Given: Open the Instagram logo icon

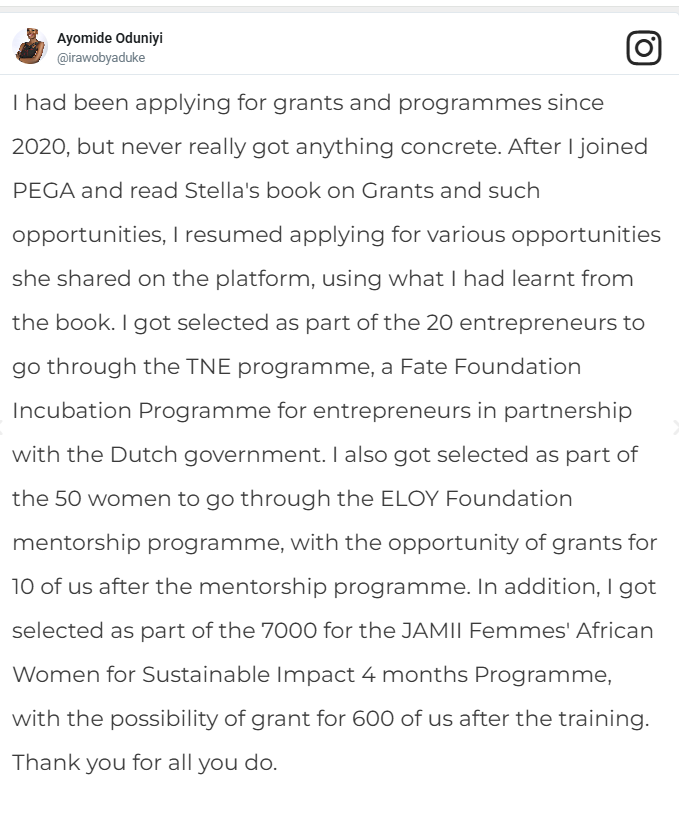Looking at the screenshot, I should (x=644, y=48).
